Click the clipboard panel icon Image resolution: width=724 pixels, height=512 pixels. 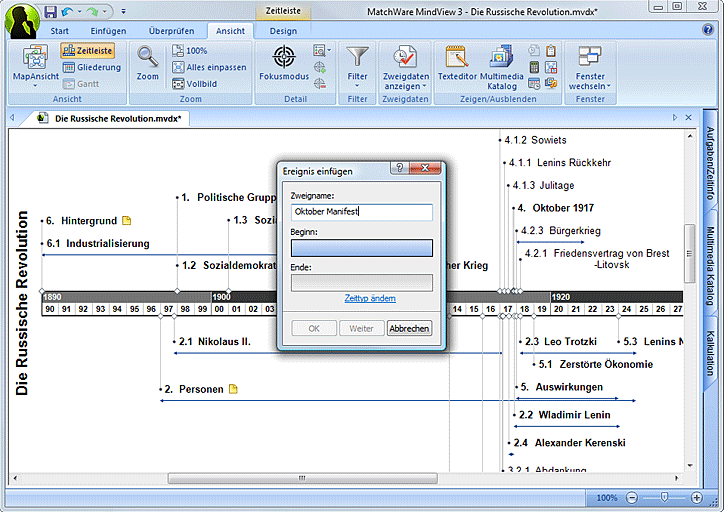tap(551, 50)
